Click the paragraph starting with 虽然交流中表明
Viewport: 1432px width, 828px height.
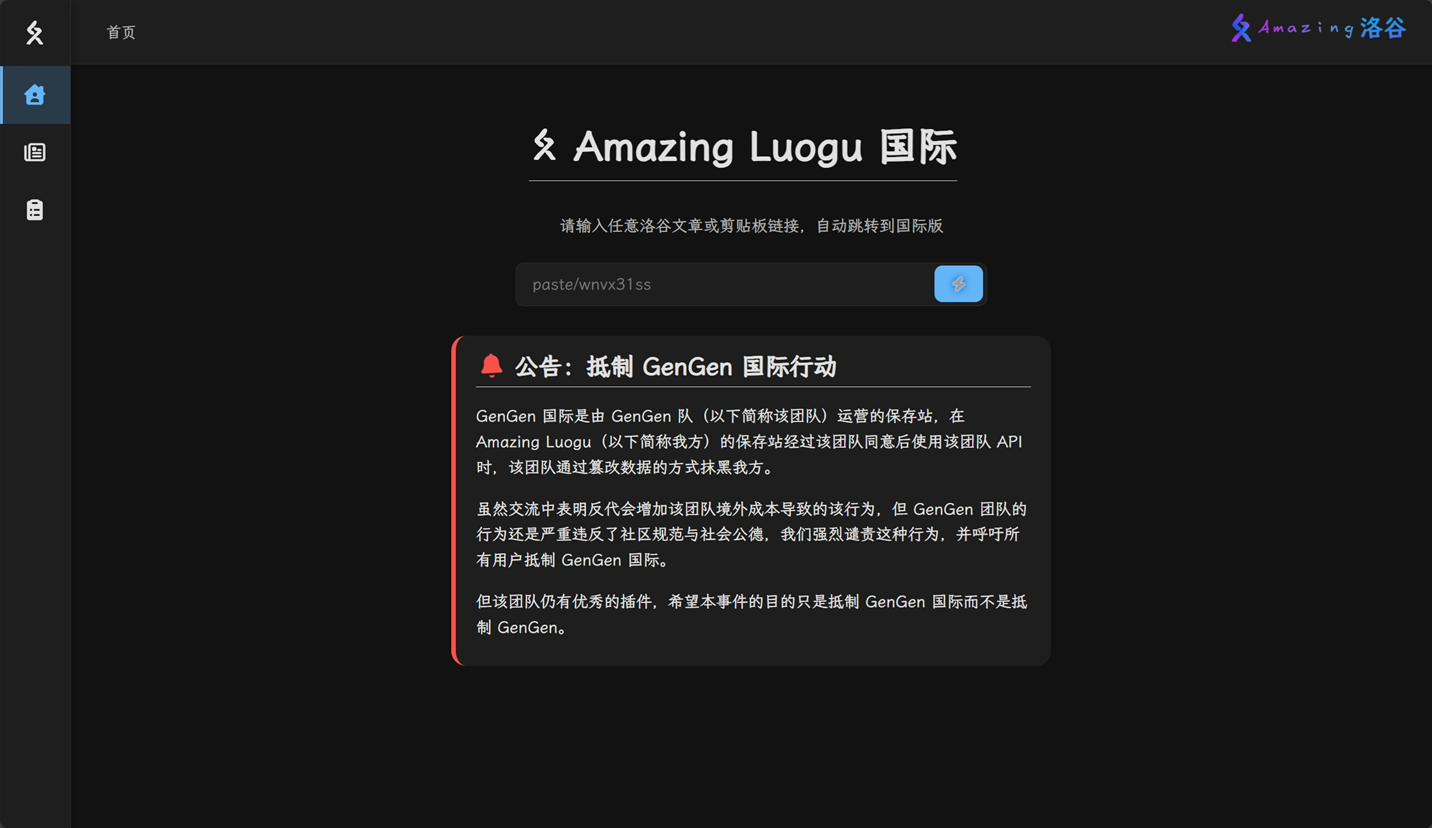pyautogui.click(x=751, y=534)
